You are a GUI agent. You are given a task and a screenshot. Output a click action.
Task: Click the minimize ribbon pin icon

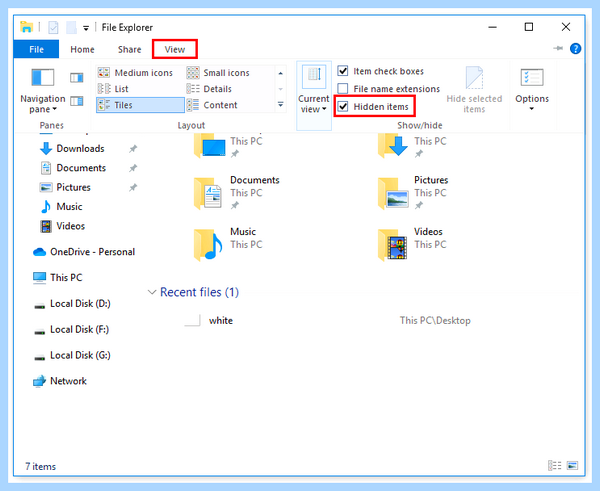point(558,48)
